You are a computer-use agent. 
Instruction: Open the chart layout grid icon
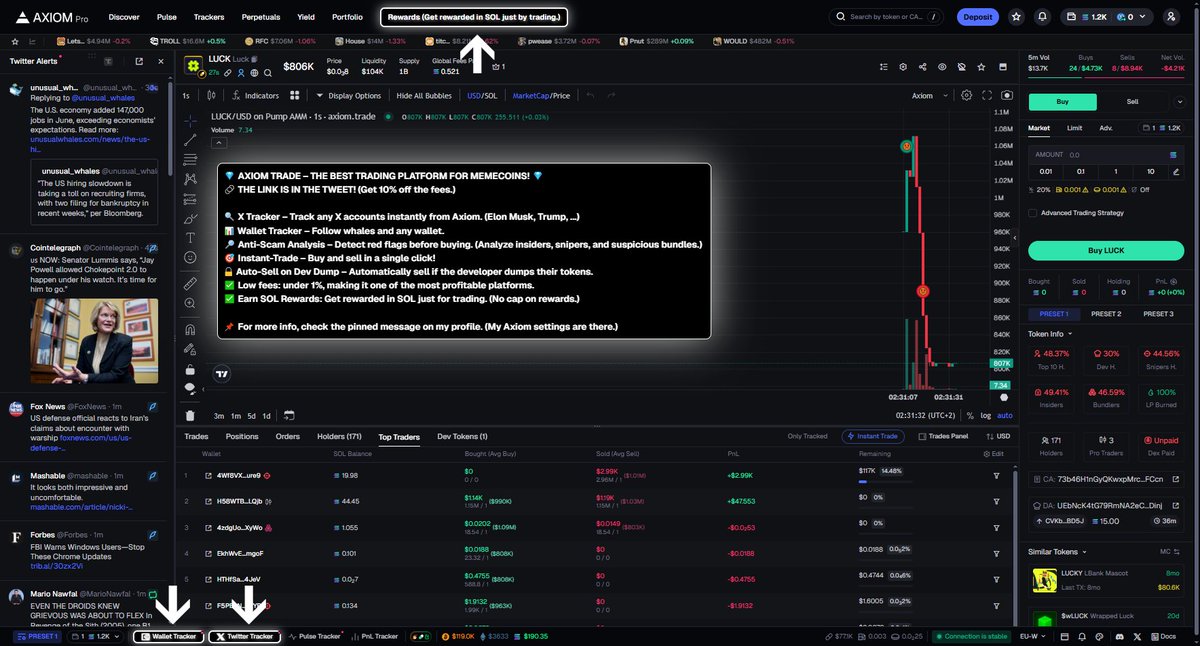click(x=295, y=96)
